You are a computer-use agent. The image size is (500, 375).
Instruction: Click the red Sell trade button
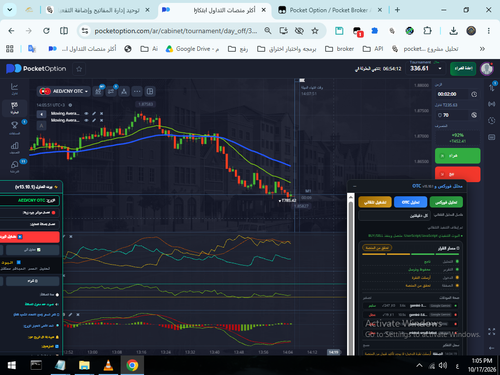point(457,174)
